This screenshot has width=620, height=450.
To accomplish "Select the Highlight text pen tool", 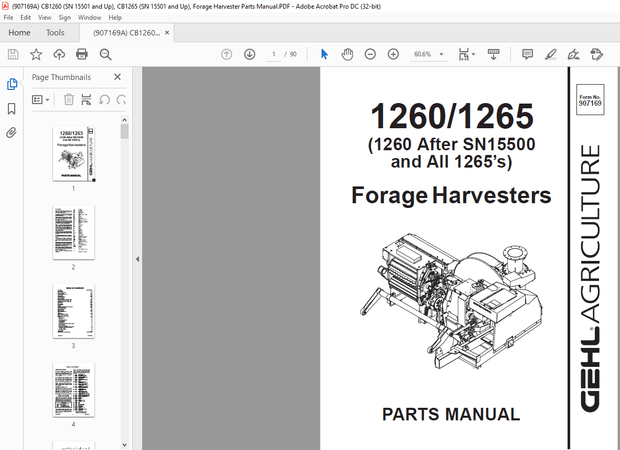I will coord(551,54).
